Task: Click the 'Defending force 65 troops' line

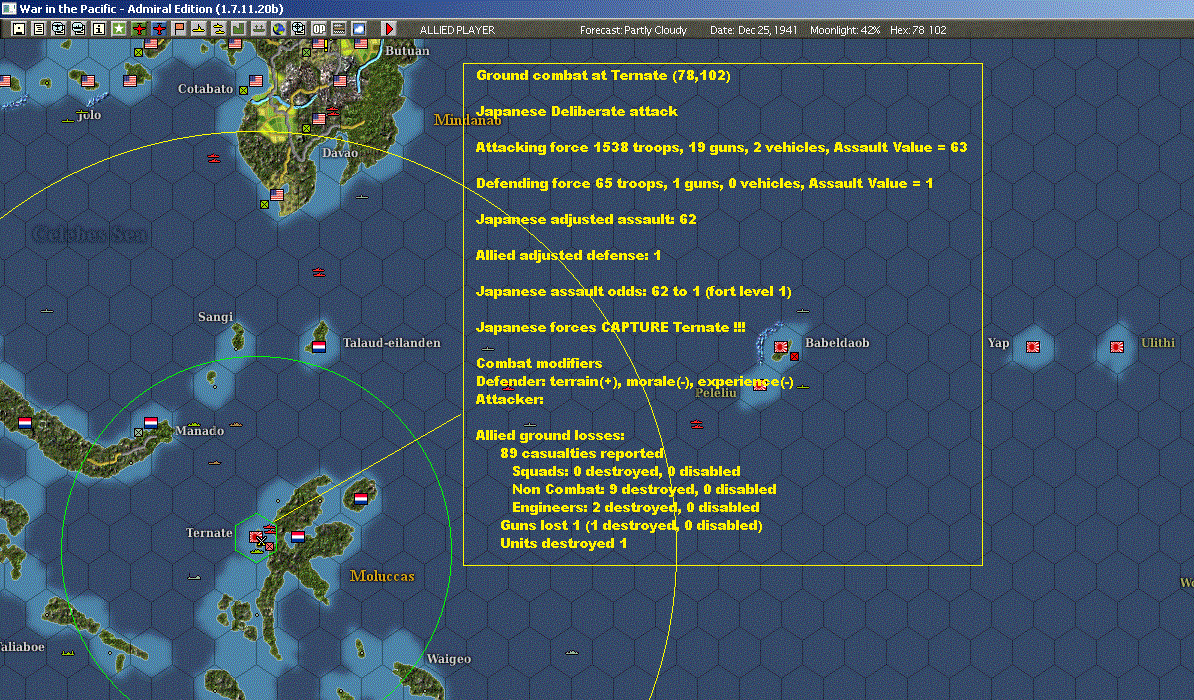Action: point(704,183)
